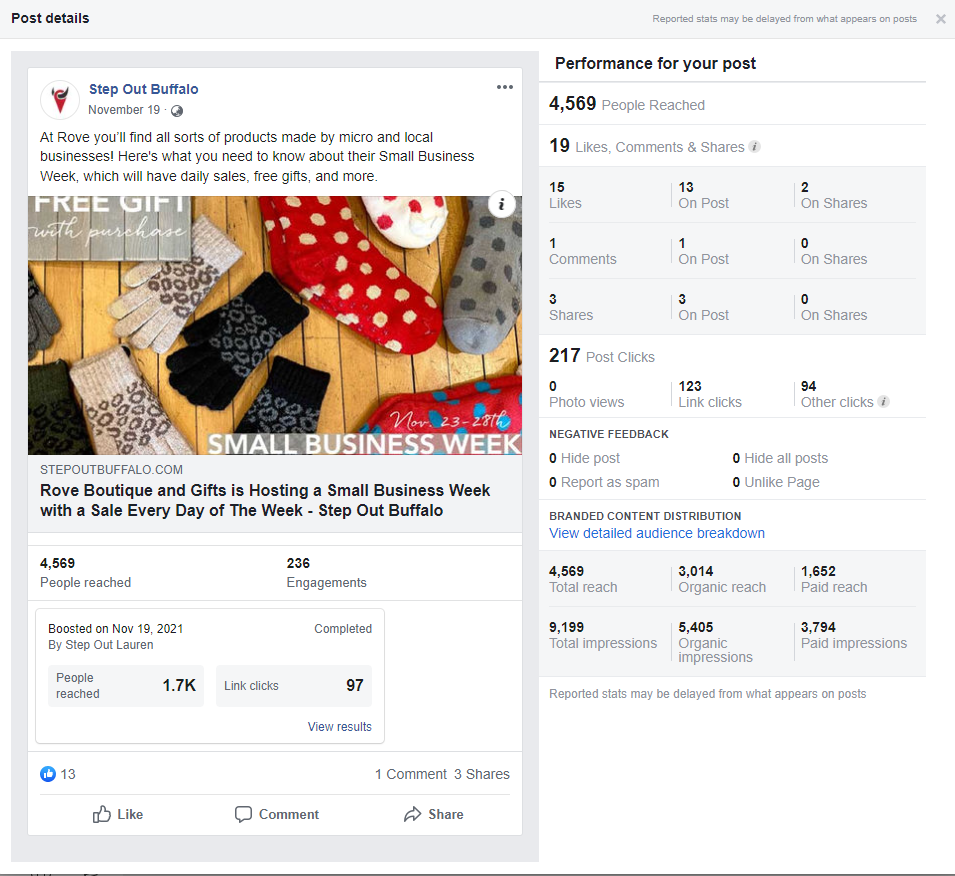Image resolution: width=955 pixels, height=876 pixels.
Task: Click the November 19 post date
Action: [124, 110]
